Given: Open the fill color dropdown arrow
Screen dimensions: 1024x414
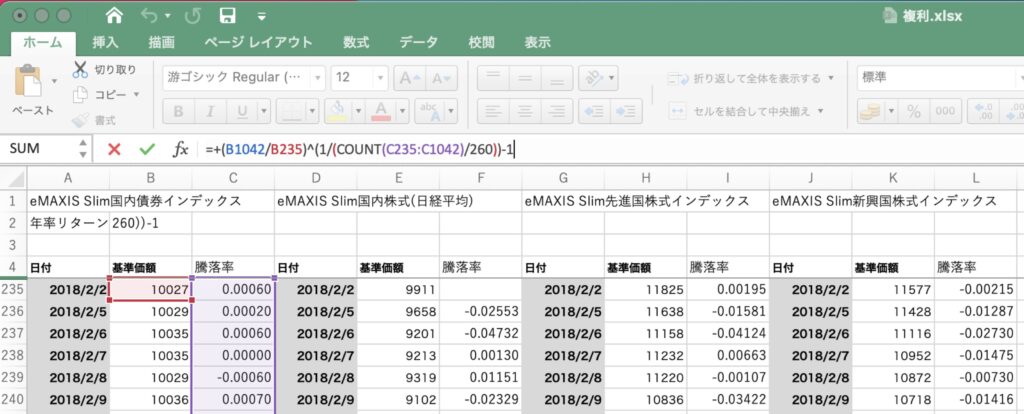Looking at the screenshot, I should [x=358, y=111].
